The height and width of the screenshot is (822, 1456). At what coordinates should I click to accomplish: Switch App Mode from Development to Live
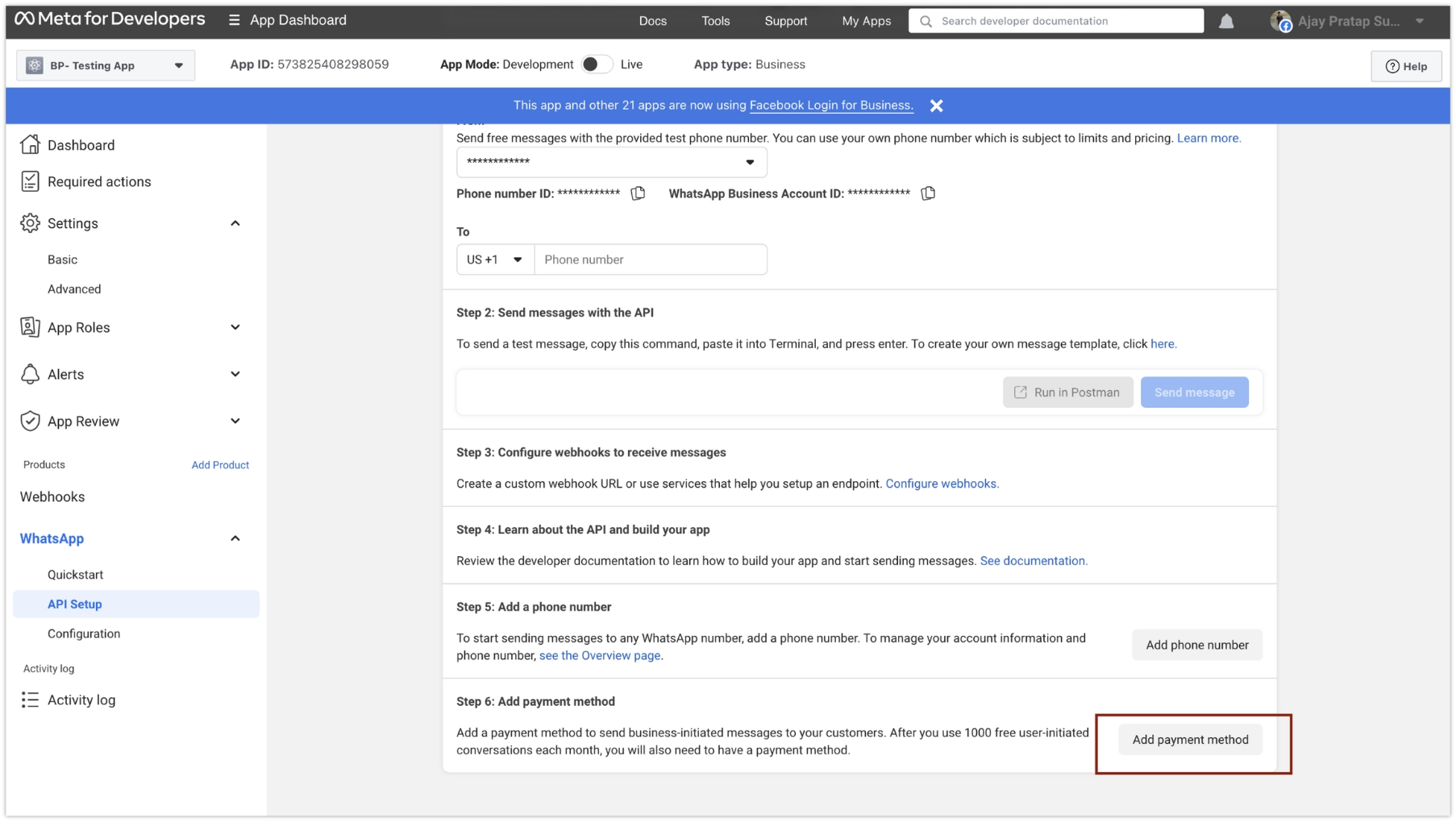pos(597,64)
